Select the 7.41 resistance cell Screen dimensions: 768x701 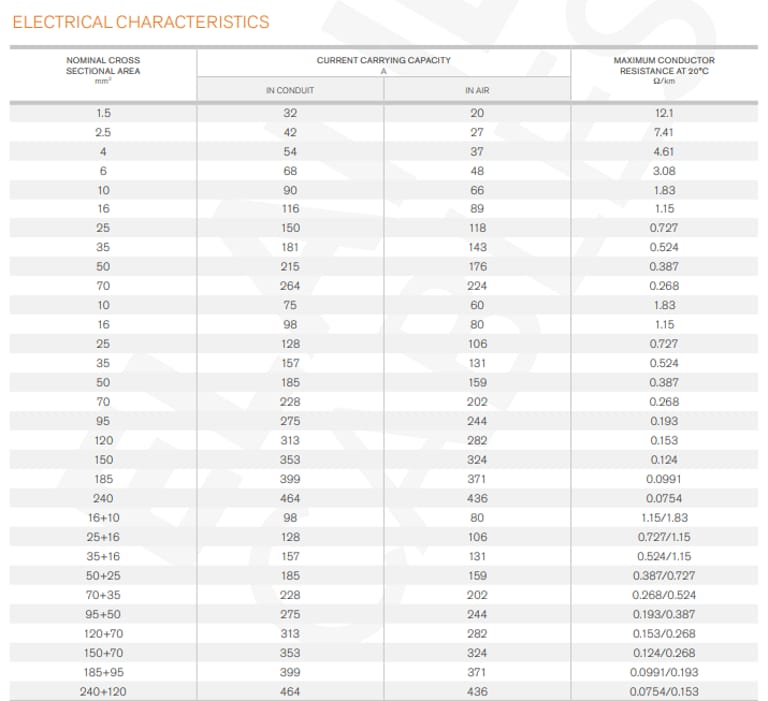[663, 132]
